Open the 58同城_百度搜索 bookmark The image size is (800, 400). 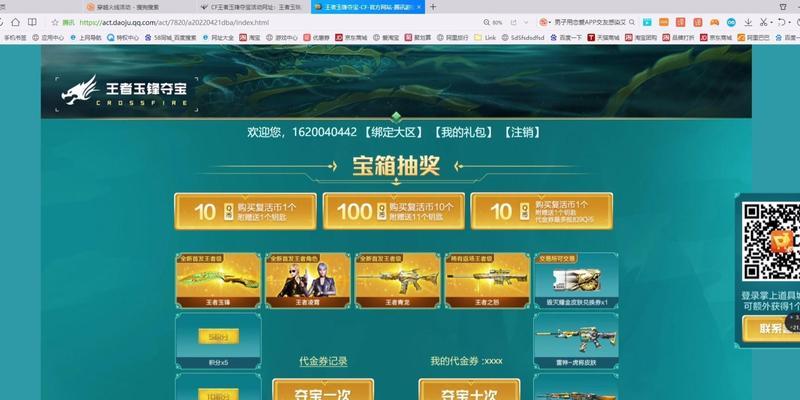pos(171,38)
